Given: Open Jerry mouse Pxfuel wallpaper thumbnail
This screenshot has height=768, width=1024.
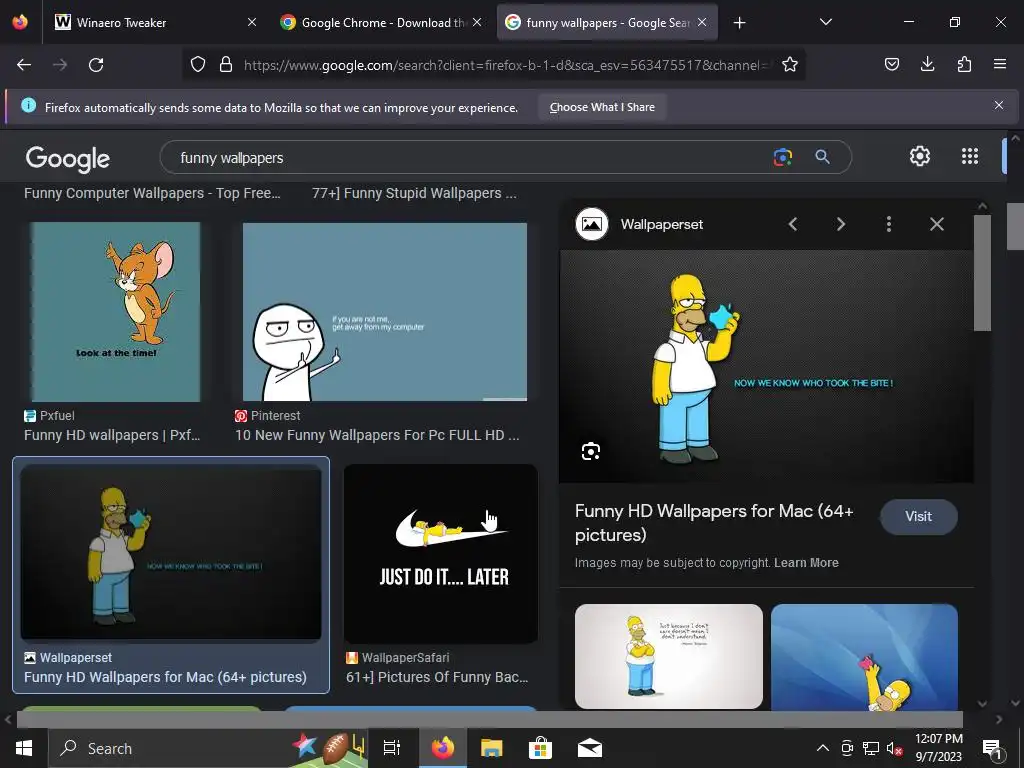Looking at the screenshot, I should [x=115, y=312].
